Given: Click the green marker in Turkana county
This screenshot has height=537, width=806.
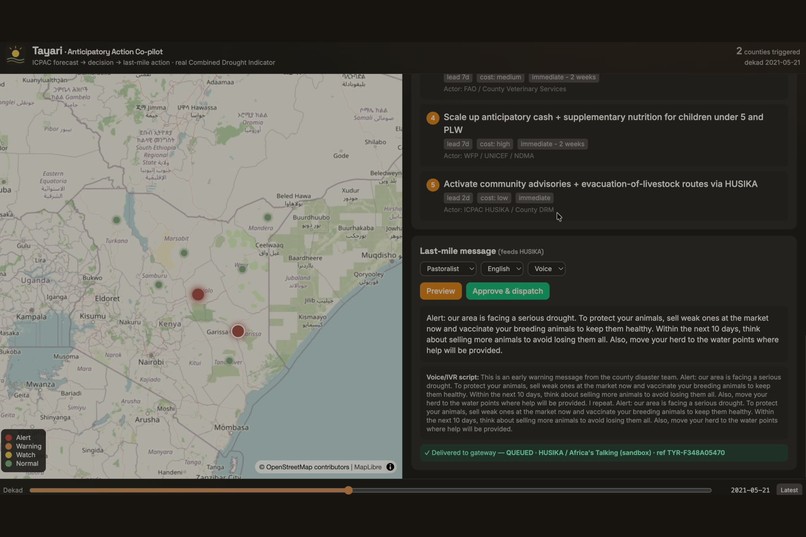Looking at the screenshot, I should [x=117, y=220].
